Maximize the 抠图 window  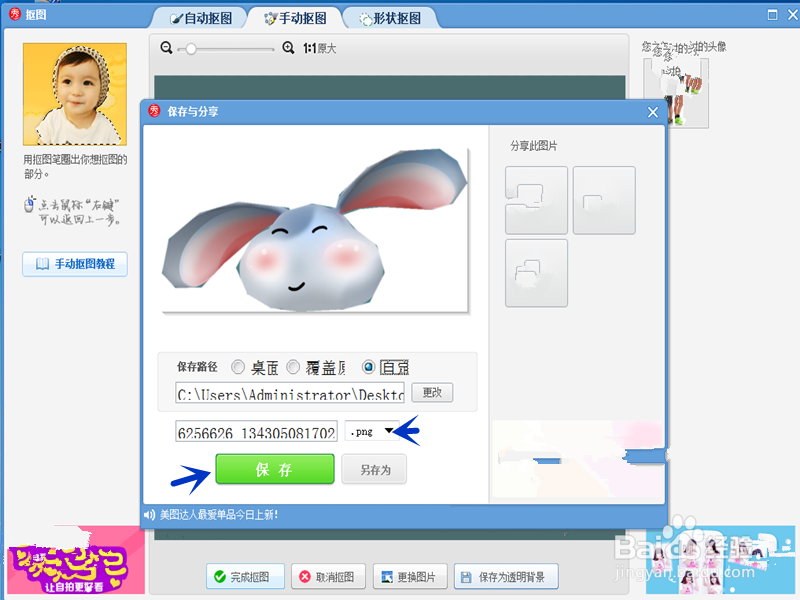coord(772,15)
